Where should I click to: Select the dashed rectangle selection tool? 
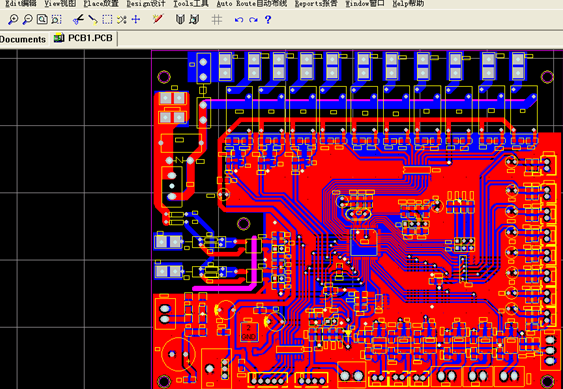click(x=107, y=19)
